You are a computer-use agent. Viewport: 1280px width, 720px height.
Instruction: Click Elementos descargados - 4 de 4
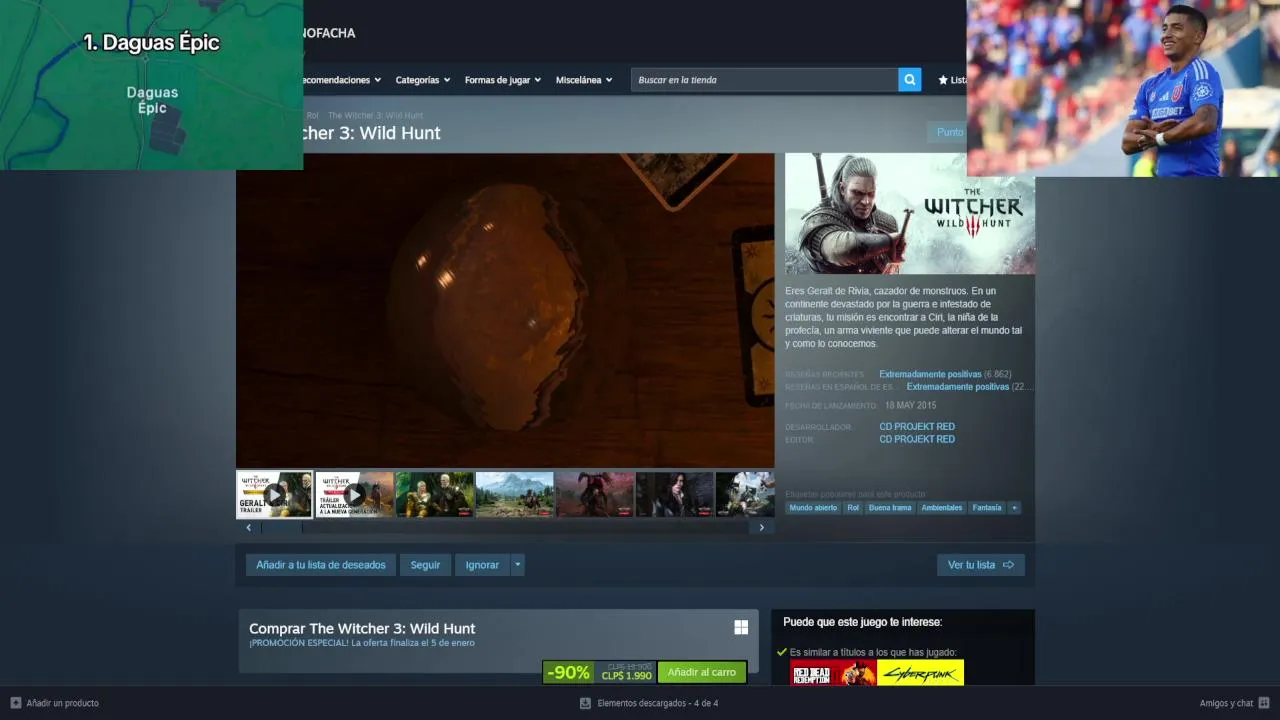658,703
